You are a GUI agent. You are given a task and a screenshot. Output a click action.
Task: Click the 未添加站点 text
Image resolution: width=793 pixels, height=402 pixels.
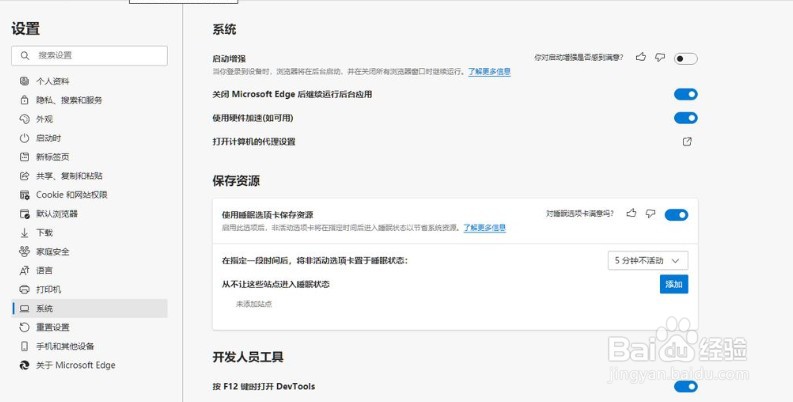(254, 304)
